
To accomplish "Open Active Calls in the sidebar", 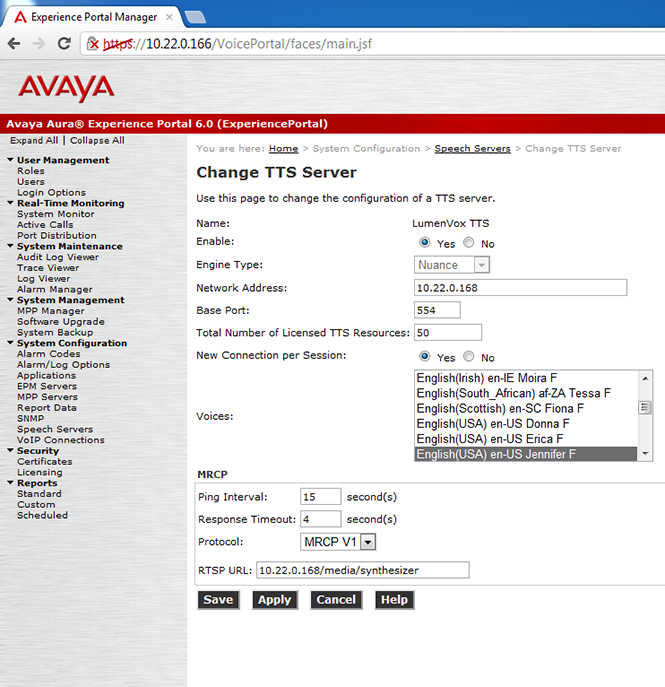I will [x=45, y=224].
